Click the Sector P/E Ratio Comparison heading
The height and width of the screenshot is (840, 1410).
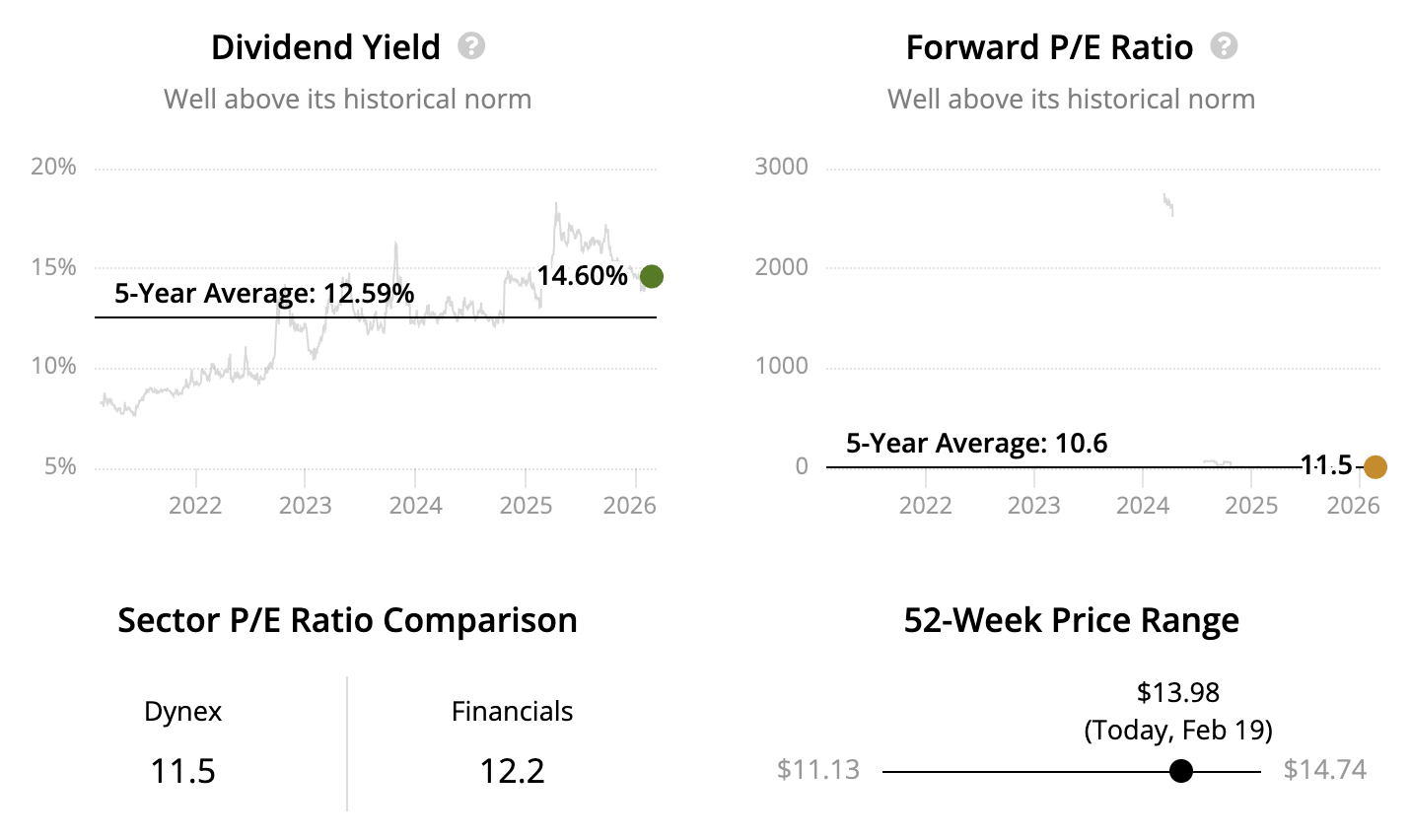pos(347,621)
